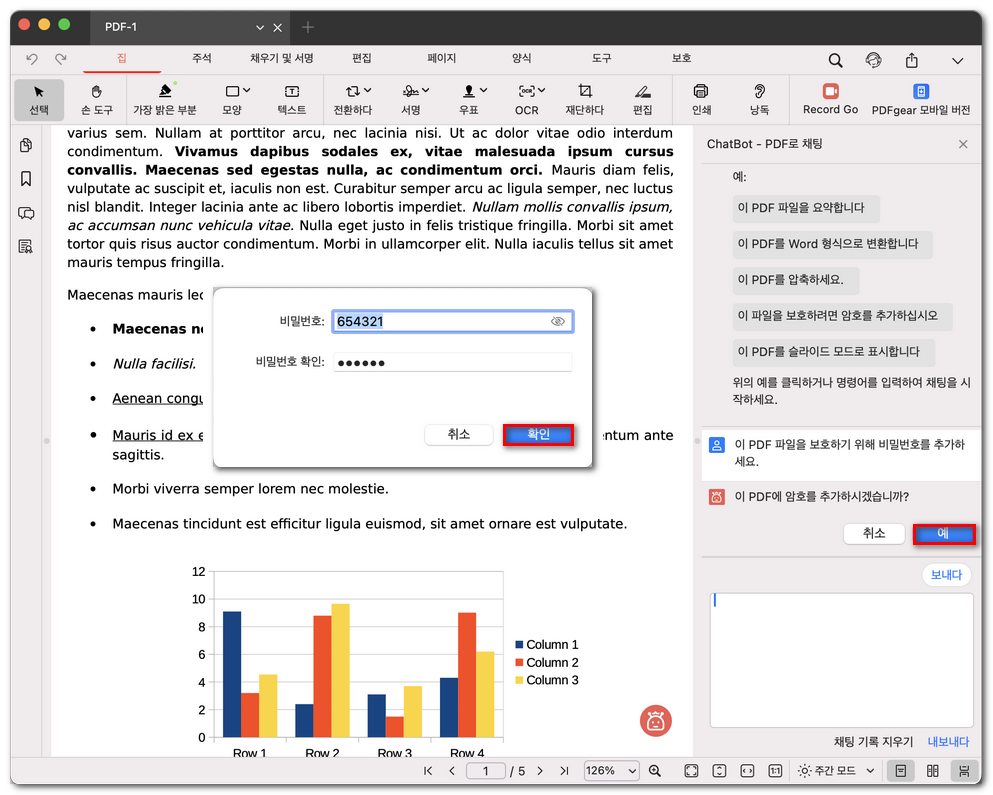Open the 주간 모드 display mode dropdown
This screenshot has height=795, width=993.
[836, 770]
